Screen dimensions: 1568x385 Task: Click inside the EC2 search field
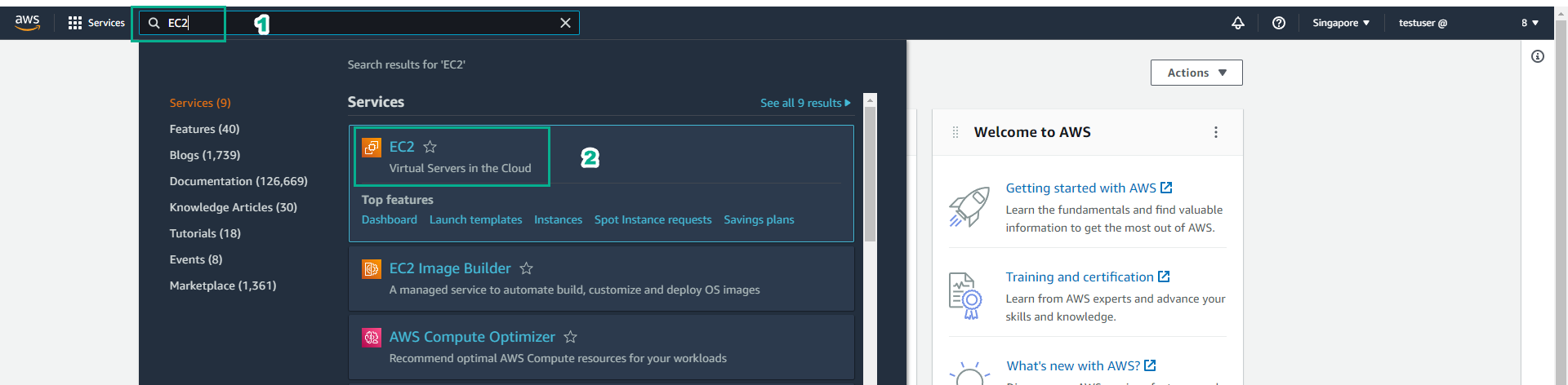[x=359, y=23]
